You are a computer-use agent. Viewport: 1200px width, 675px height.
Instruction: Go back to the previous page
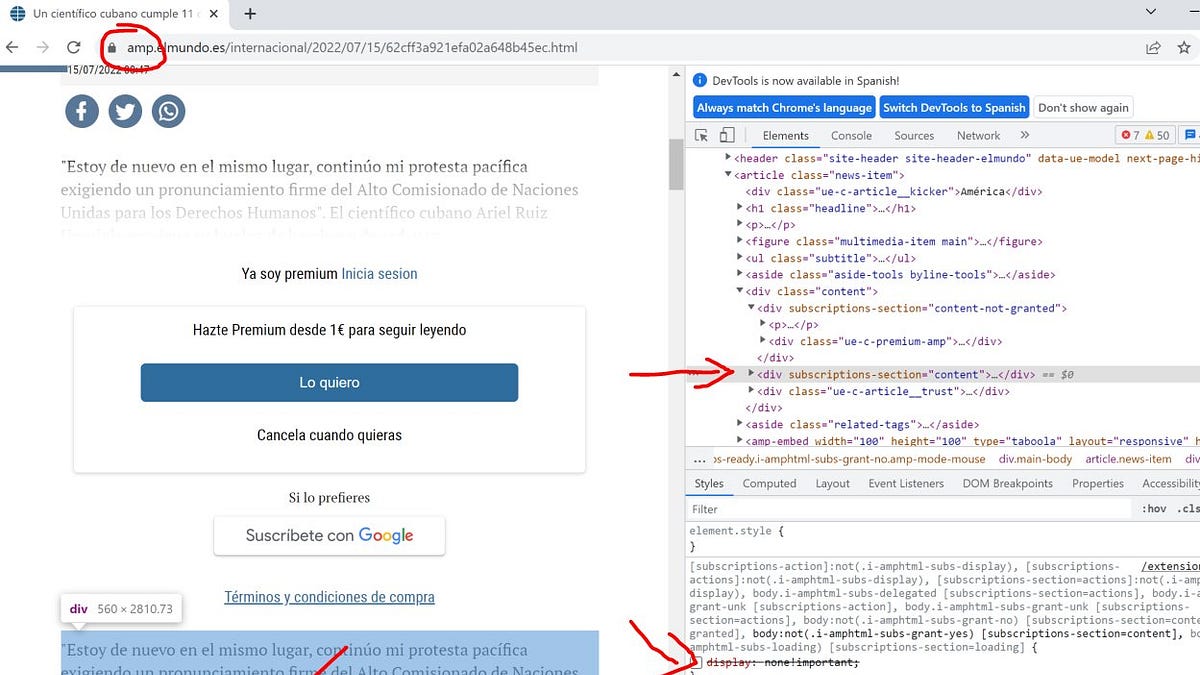coord(13,47)
